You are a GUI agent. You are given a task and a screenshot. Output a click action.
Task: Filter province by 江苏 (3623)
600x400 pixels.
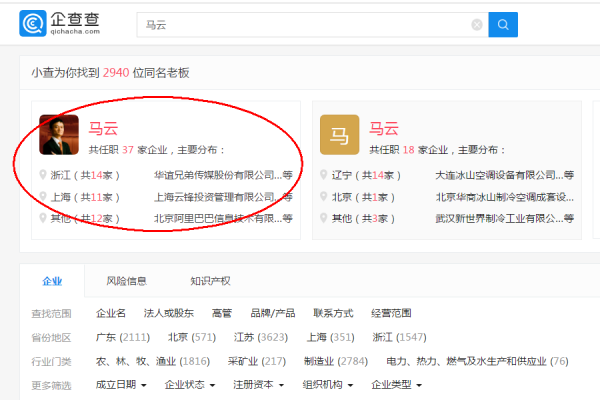click(x=261, y=337)
